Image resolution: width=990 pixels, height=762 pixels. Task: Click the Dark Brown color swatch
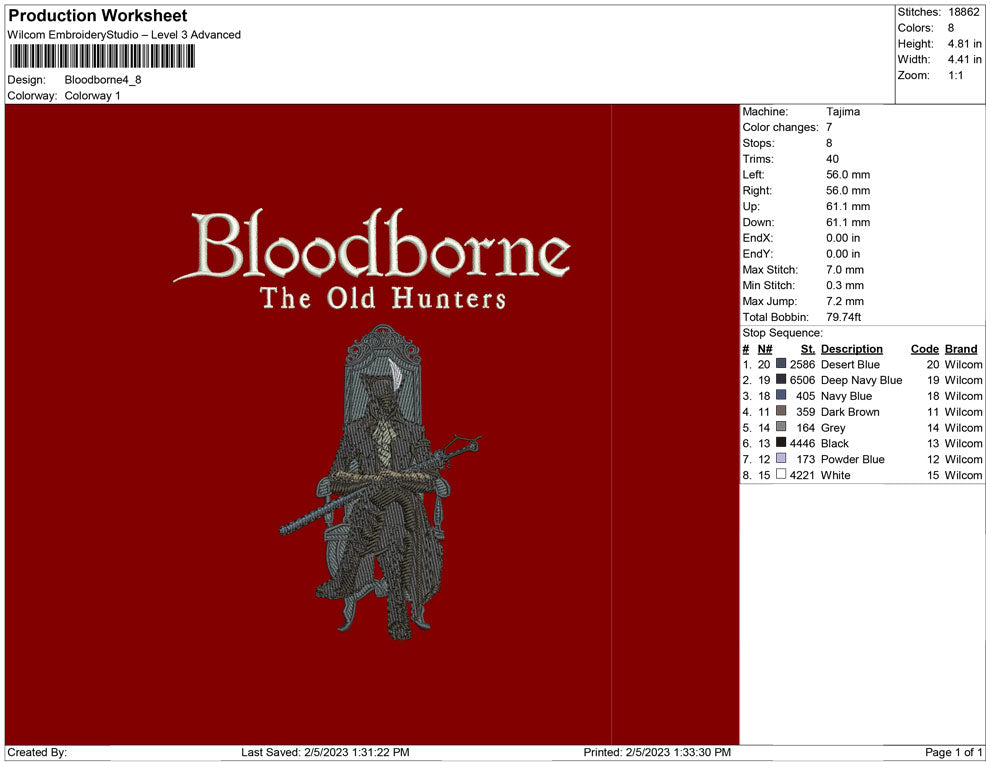tap(781, 411)
